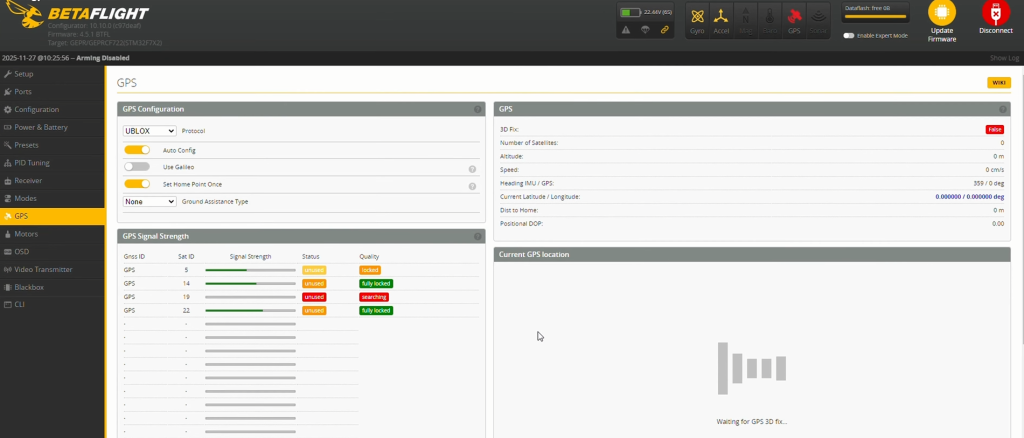This screenshot has width=1024, height=438.
Task: Open the UBLOX protocol dropdown
Action: point(150,131)
